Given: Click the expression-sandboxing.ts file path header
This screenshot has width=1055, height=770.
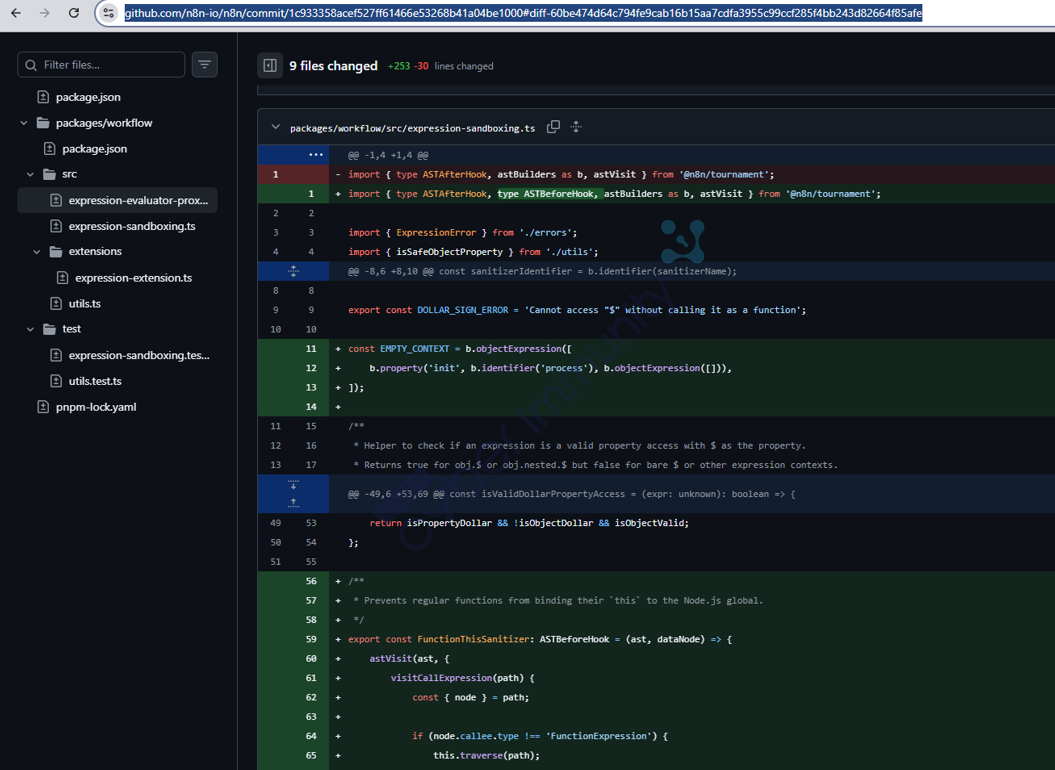Looking at the screenshot, I should pos(412,128).
